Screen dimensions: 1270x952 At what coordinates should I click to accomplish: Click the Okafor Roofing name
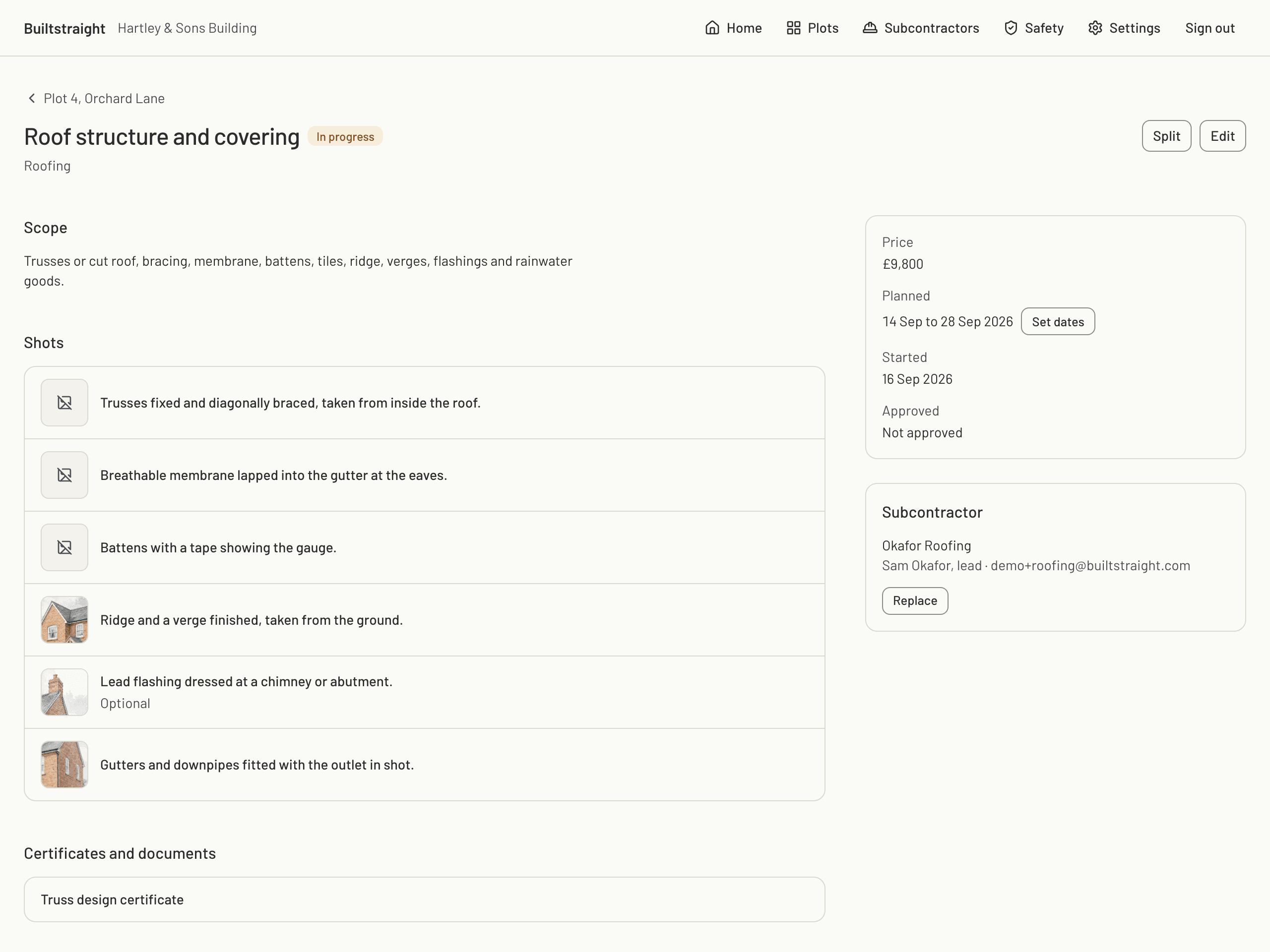pos(926,546)
